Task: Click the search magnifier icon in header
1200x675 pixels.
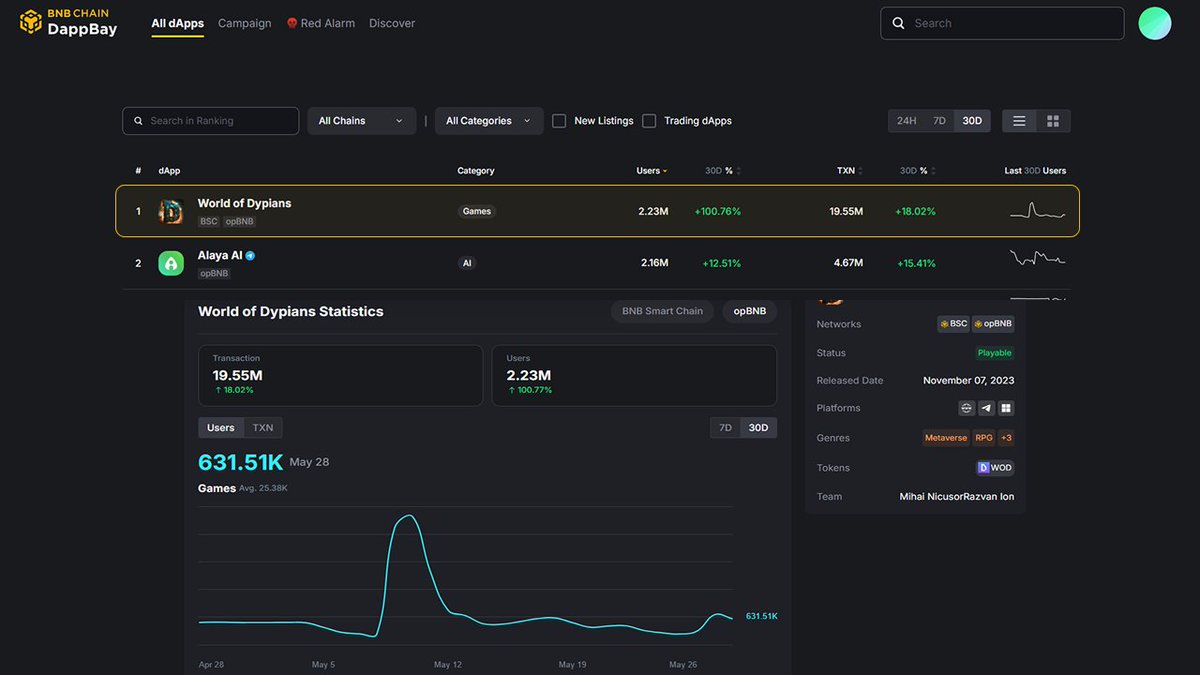Action: point(898,23)
